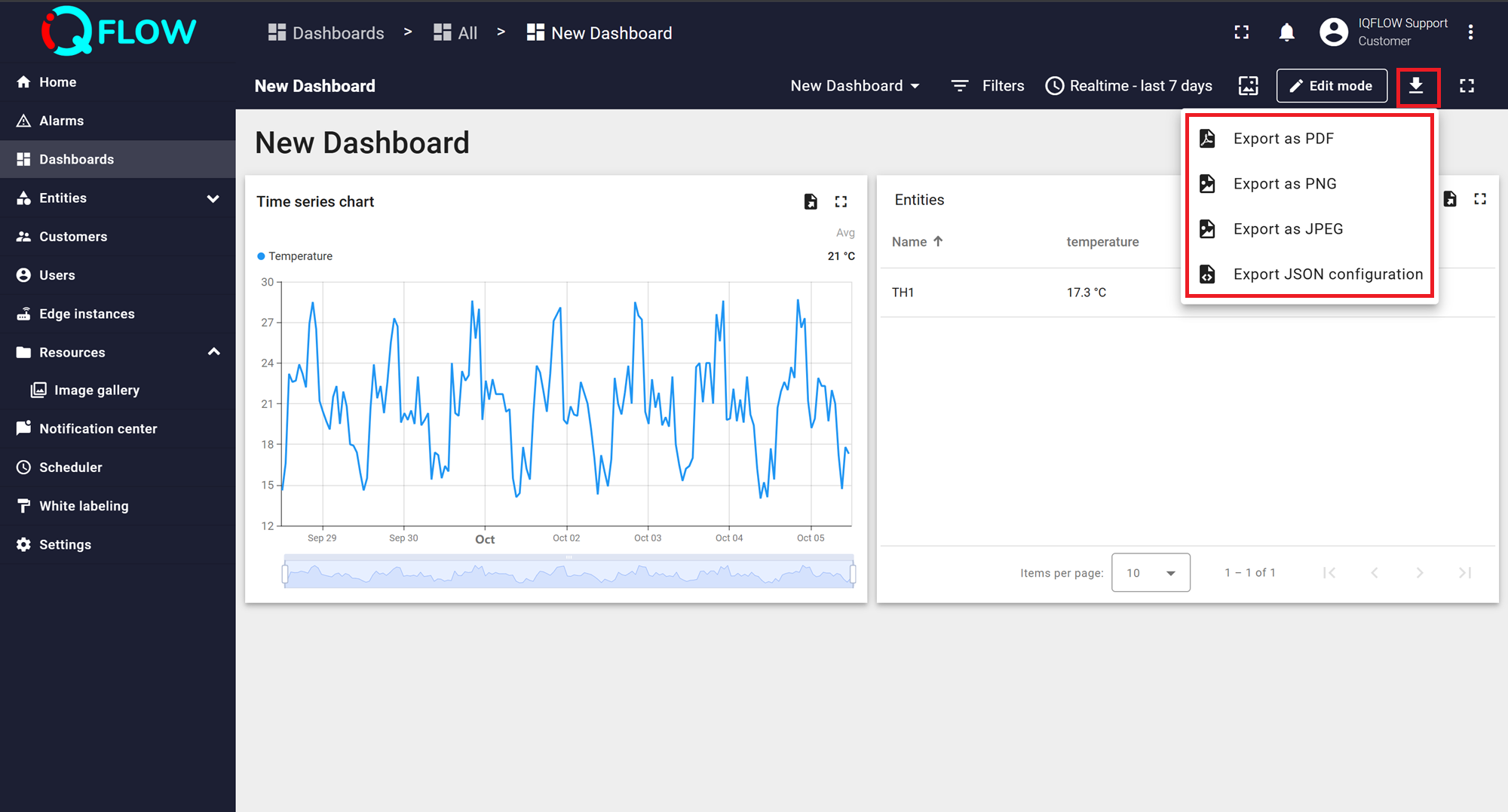Collapse the Resources sidebar section
This screenshot has width=1508, height=812.
pyautogui.click(x=213, y=352)
